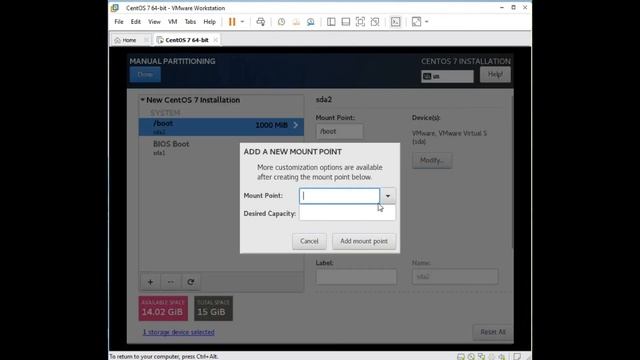The height and width of the screenshot is (360, 640).
Task: Remove partition with the minus icon
Action: pos(171,282)
